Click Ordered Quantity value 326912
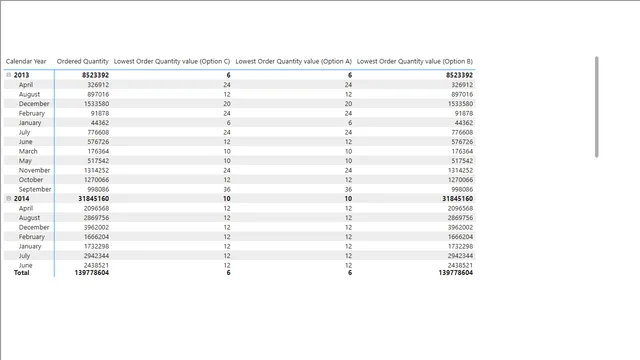640x360 pixels. click(x=98, y=84)
